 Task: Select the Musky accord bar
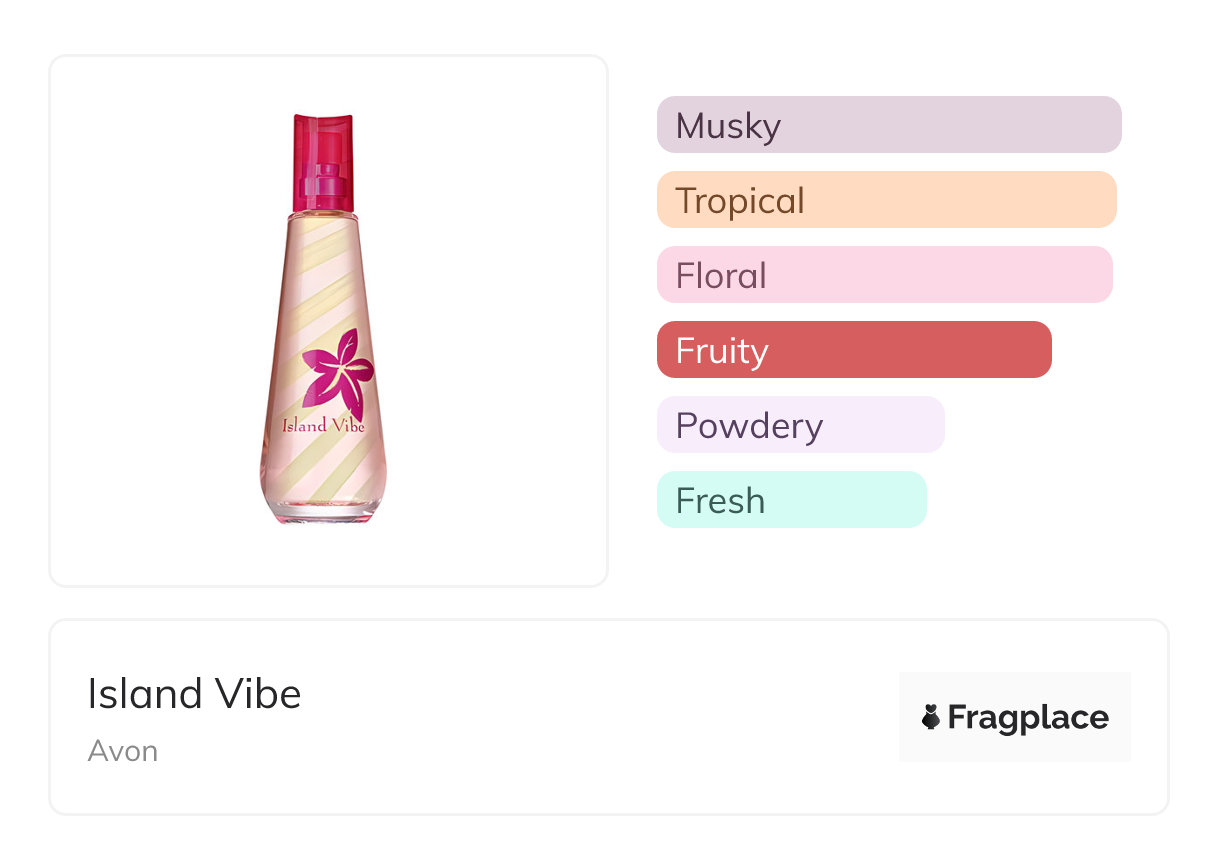888,125
